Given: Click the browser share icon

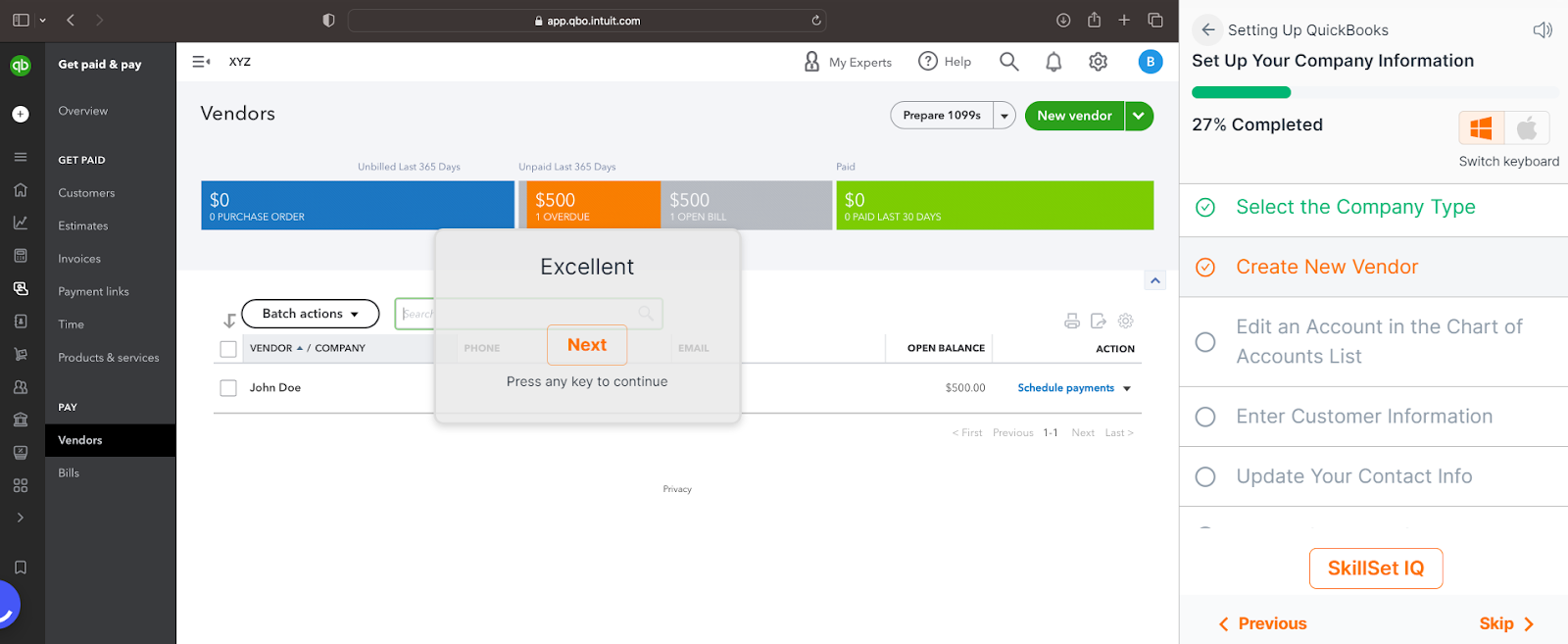Looking at the screenshot, I should 1094,20.
